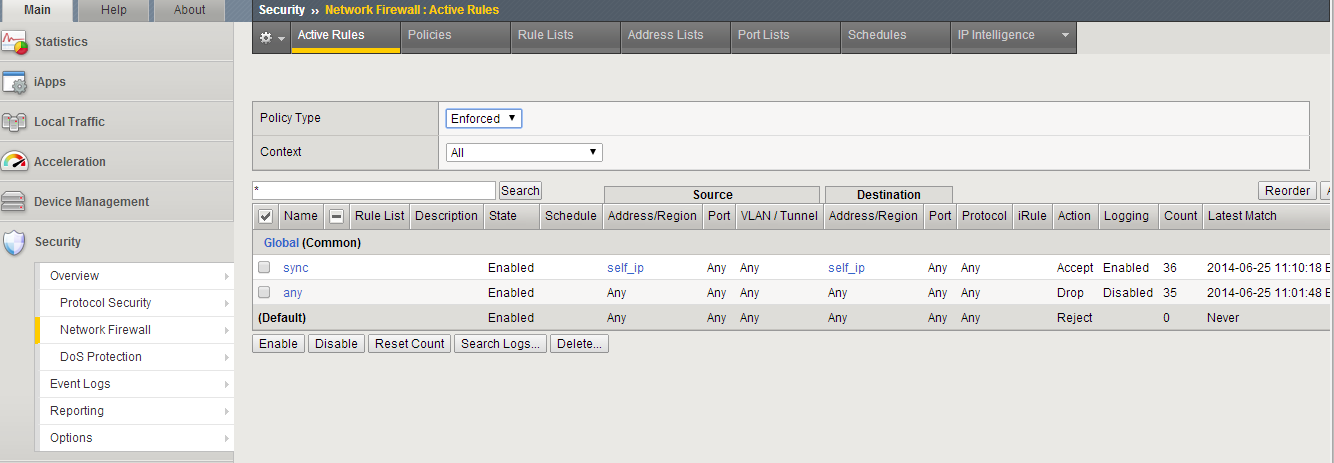This screenshot has height=463, width=1334.
Task: Open the Context dropdown set to All
Action: click(524, 153)
